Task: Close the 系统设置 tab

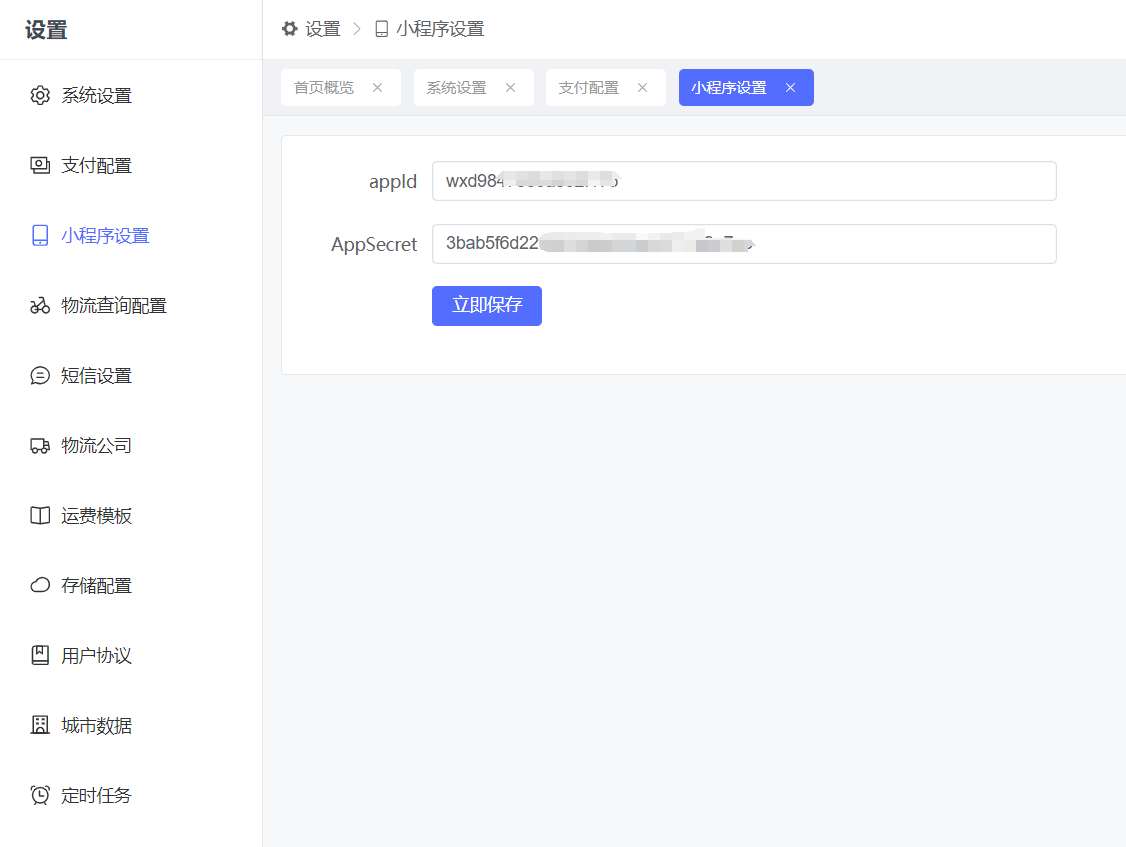Action: pyautogui.click(x=511, y=88)
